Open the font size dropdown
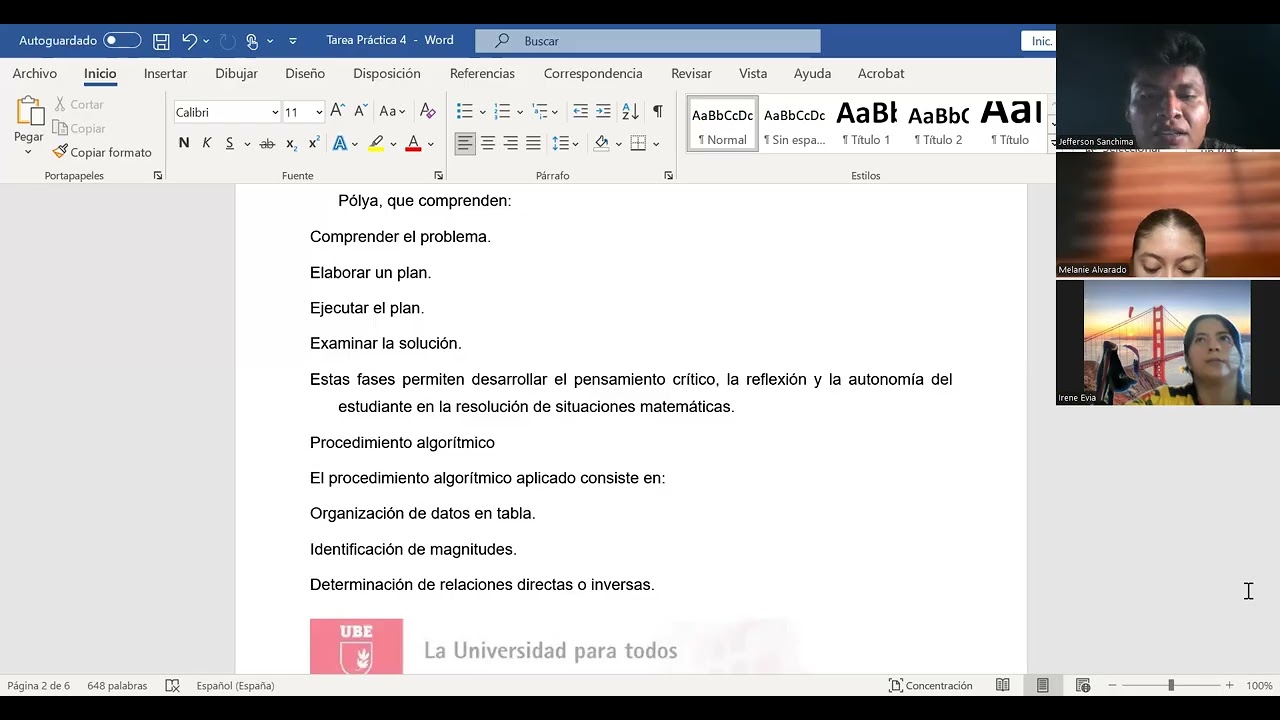Image resolution: width=1280 pixels, height=720 pixels. click(x=319, y=112)
